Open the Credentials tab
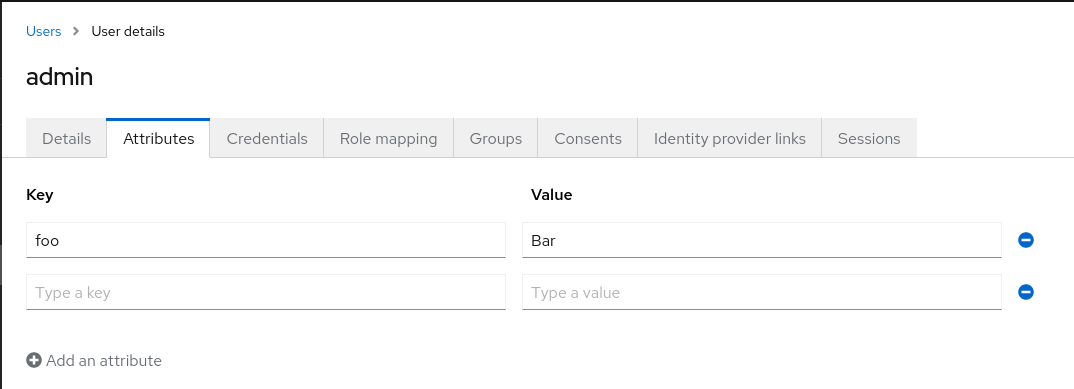This screenshot has width=1074, height=389. coord(267,138)
